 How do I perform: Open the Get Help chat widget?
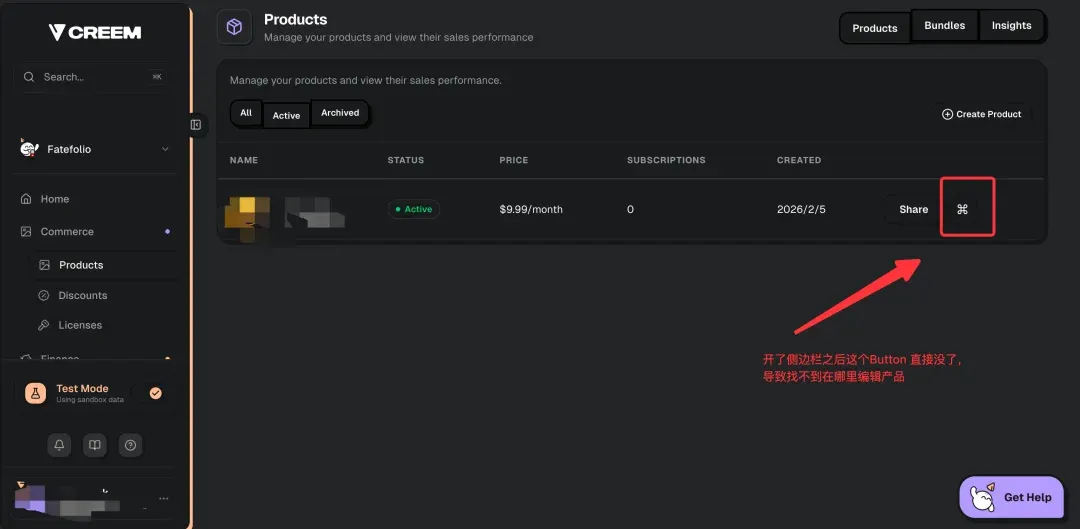(x=1011, y=497)
